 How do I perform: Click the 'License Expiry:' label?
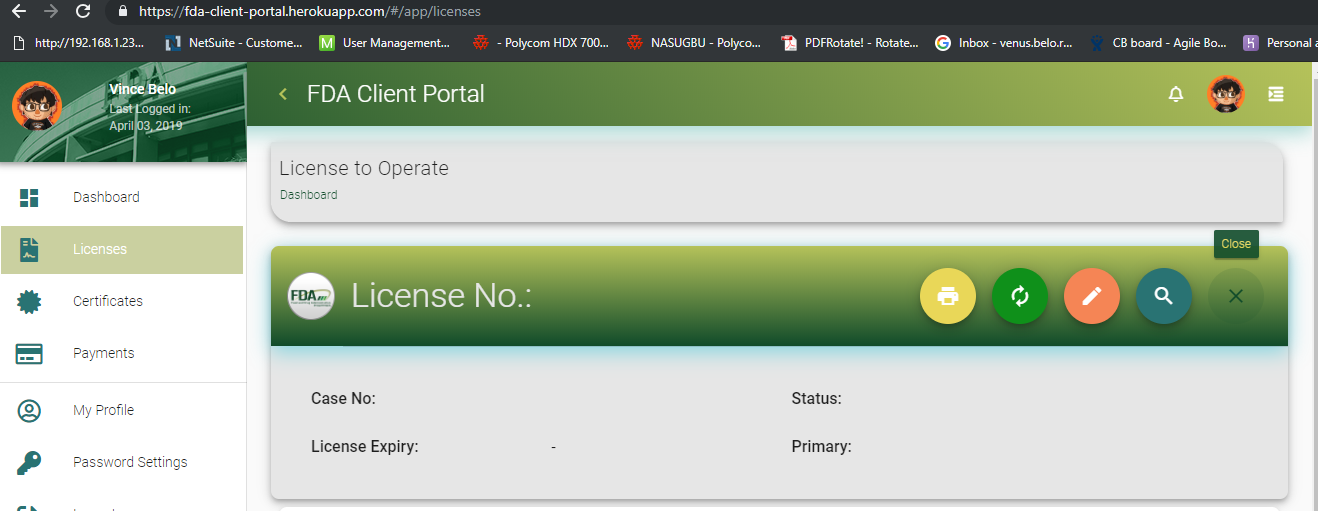365,446
